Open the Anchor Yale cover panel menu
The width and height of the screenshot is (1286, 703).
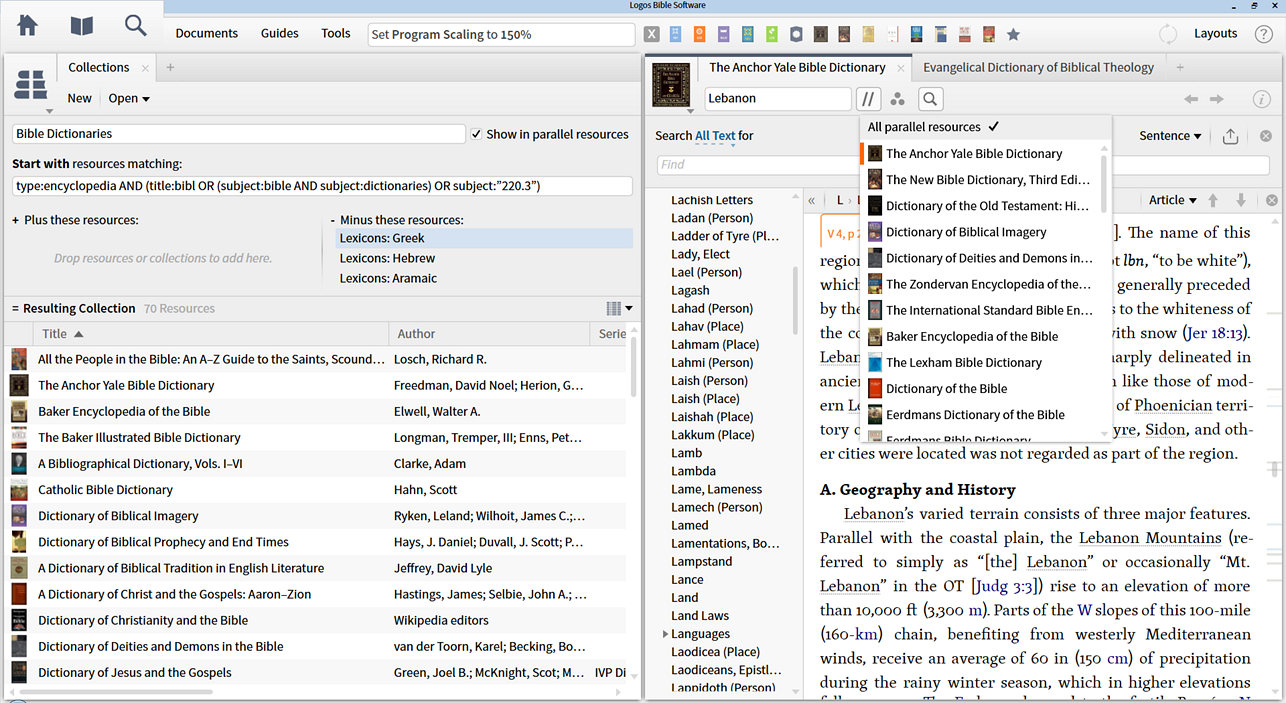tap(670, 87)
